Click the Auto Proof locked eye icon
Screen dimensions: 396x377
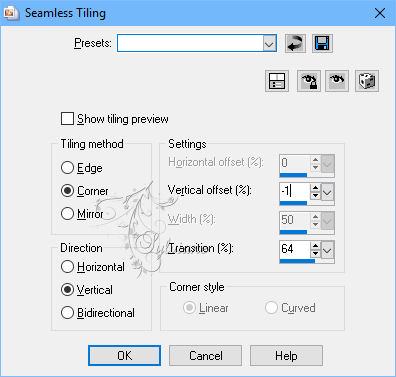tap(309, 81)
